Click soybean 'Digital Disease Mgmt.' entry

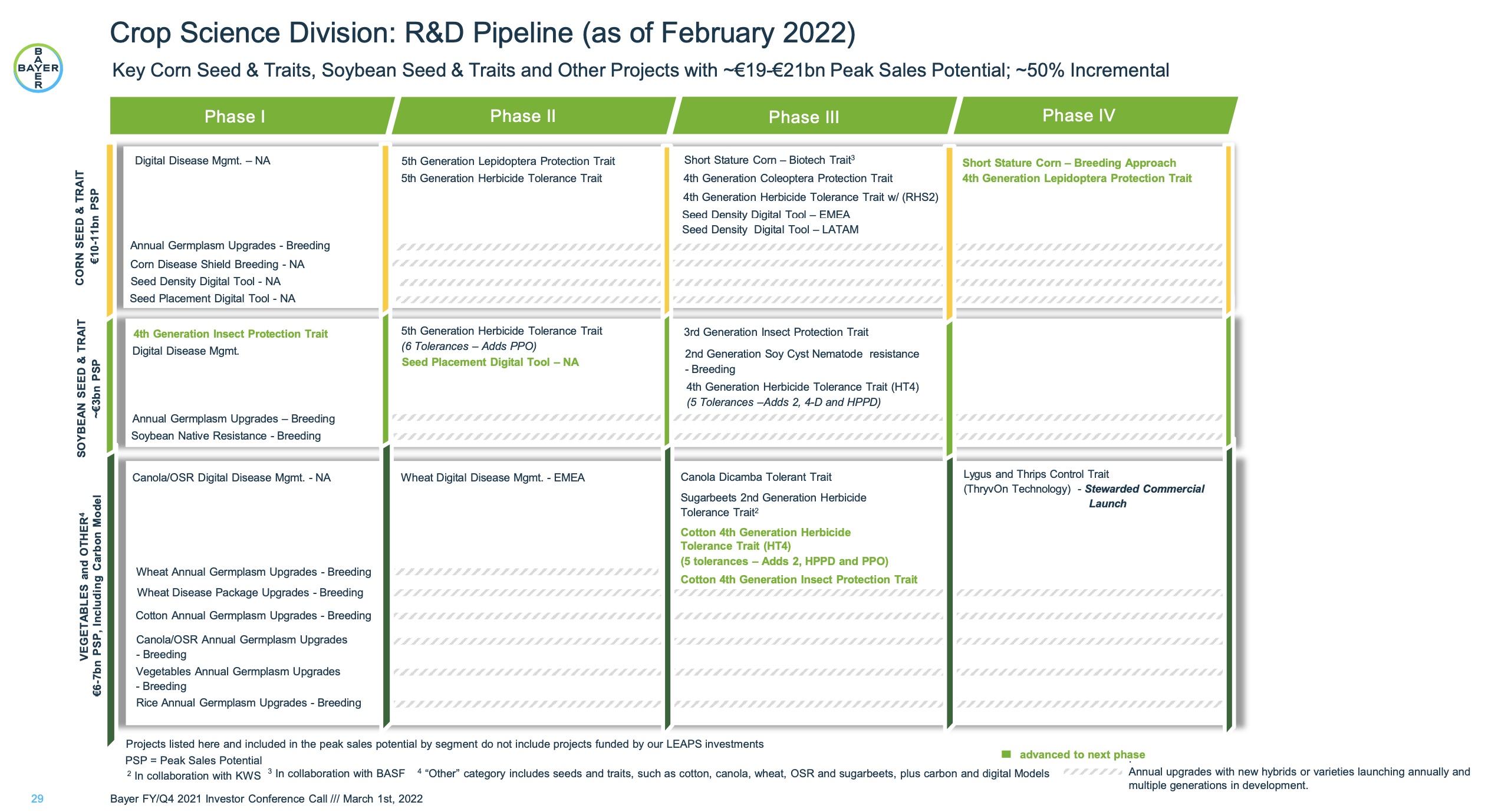tap(186, 351)
